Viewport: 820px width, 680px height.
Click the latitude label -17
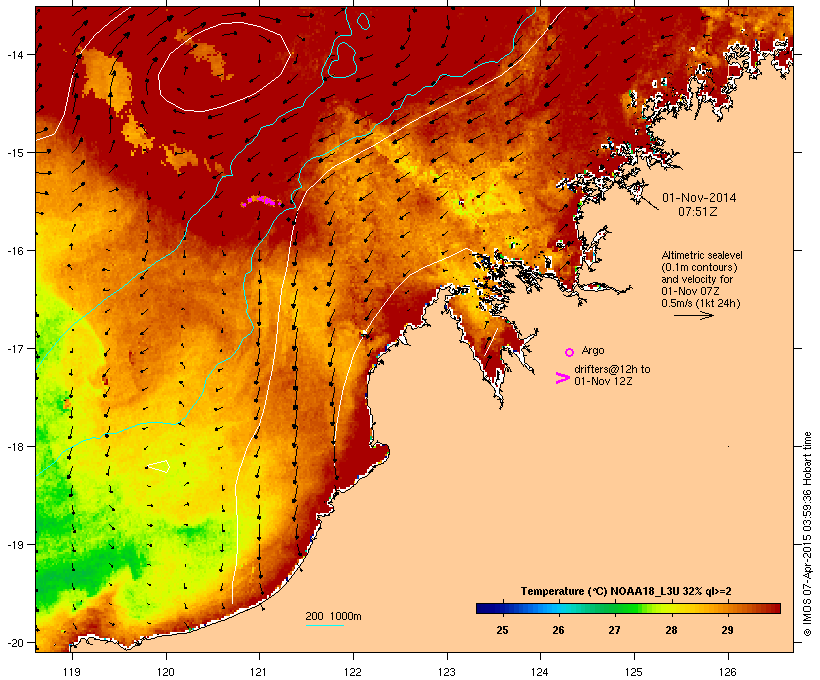tap(14, 348)
